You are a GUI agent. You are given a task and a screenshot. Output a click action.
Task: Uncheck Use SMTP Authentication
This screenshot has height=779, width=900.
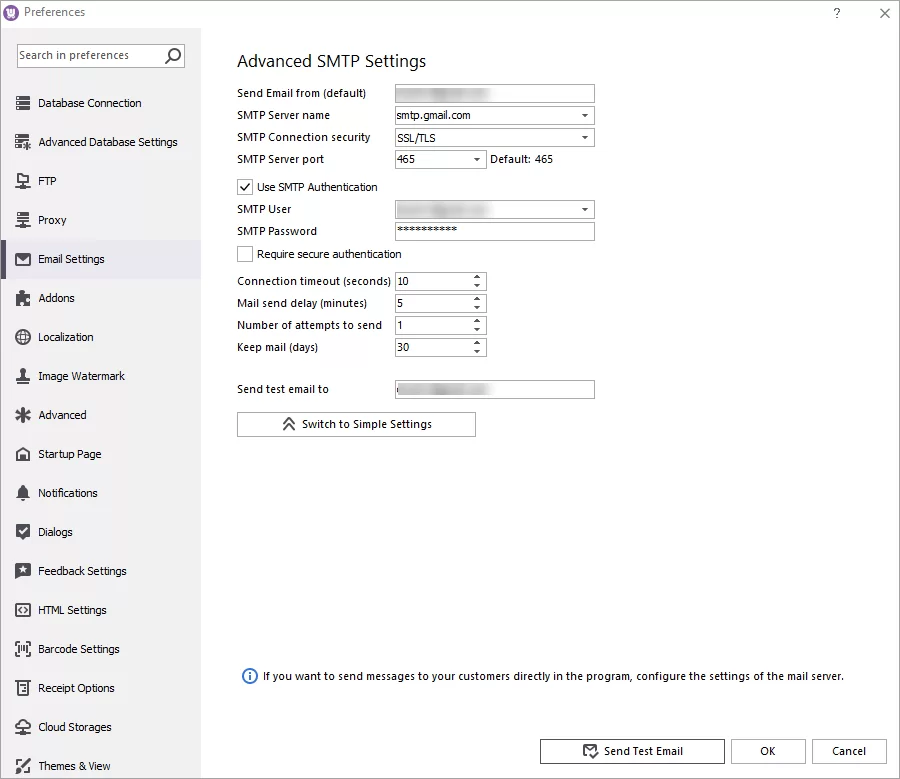tap(244, 186)
